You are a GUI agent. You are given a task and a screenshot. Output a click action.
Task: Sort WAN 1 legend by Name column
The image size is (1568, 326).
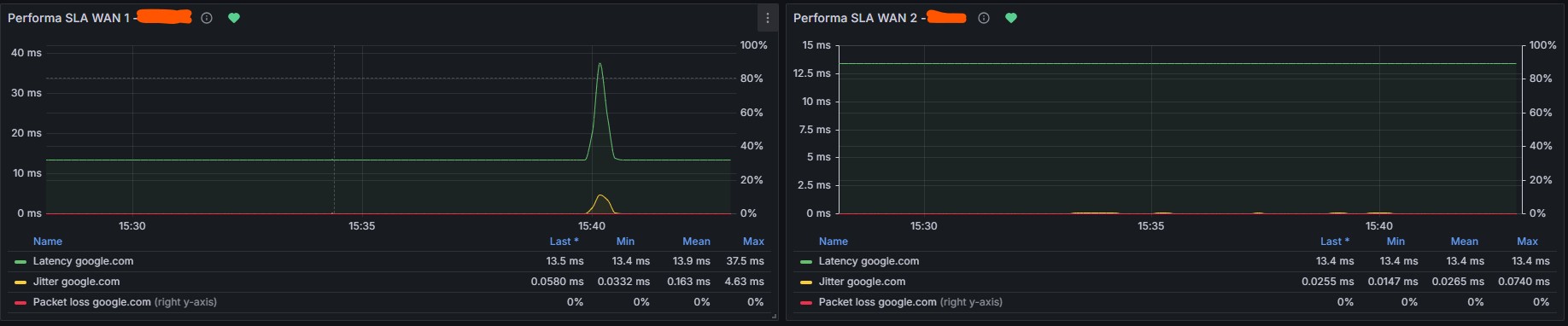pyautogui.click(x=48, y=242)
